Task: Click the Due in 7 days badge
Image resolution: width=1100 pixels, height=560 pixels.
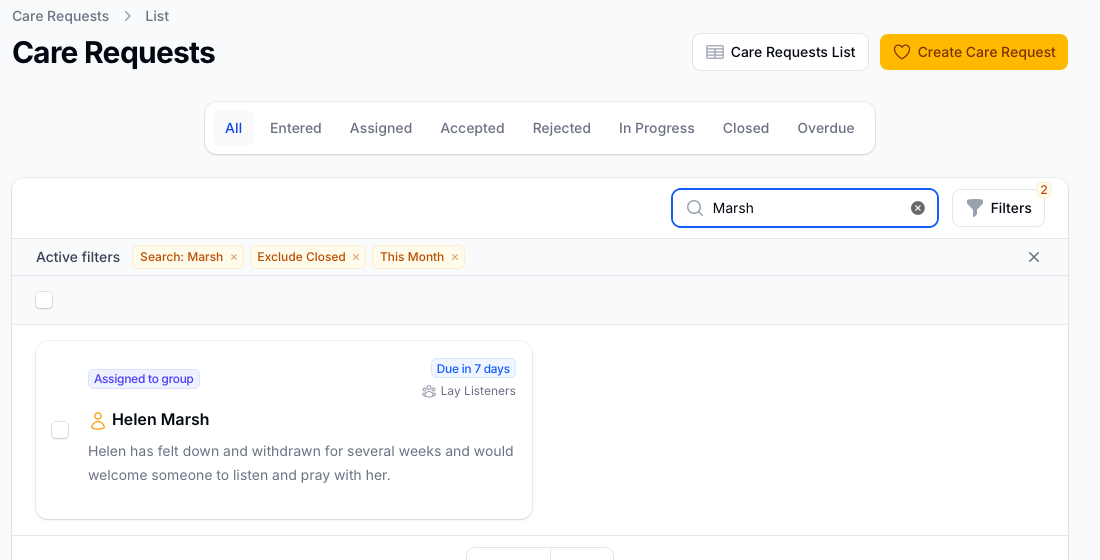Action: [x=473, y=368]
